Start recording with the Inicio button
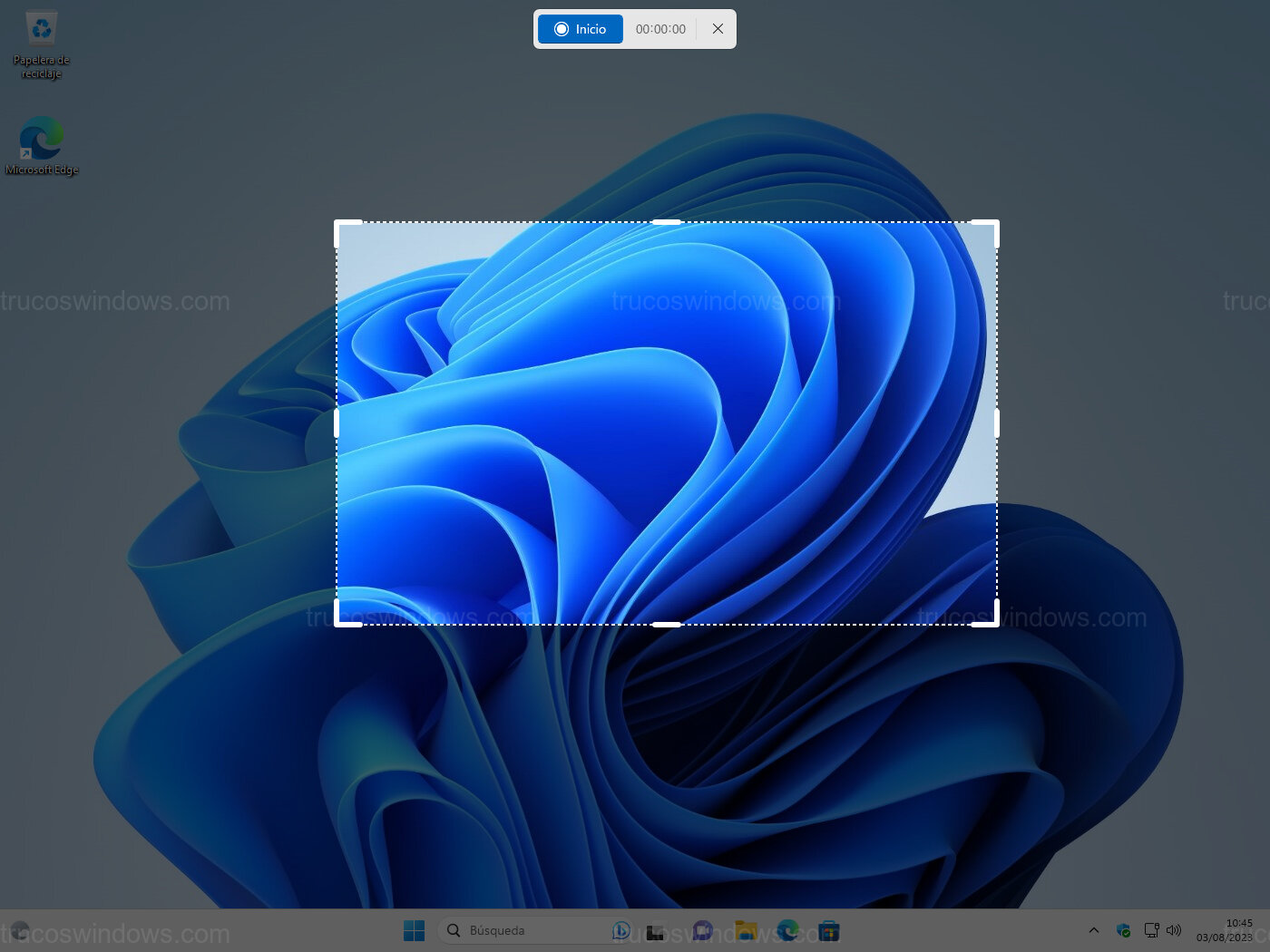 pos(581,29)
